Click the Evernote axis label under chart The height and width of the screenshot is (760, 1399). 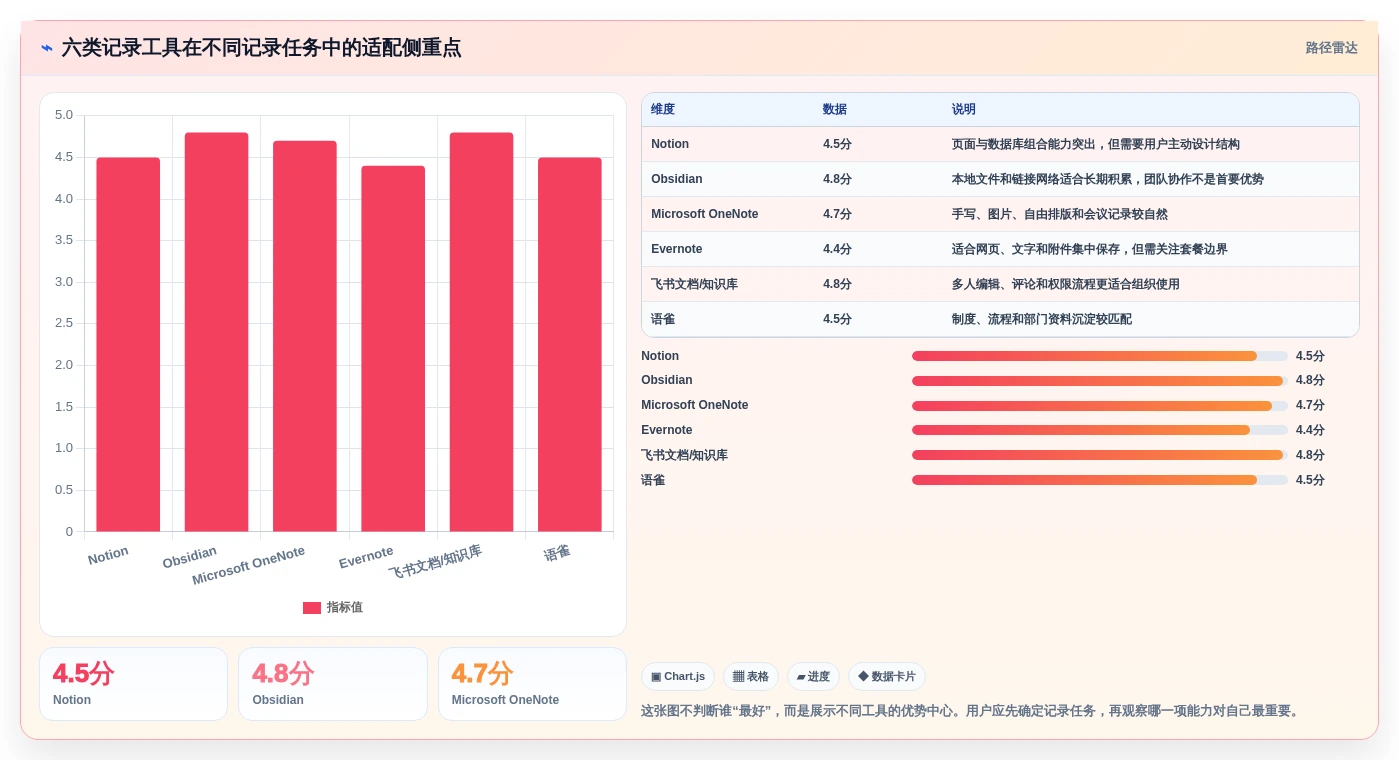click(x=366, y=558)
